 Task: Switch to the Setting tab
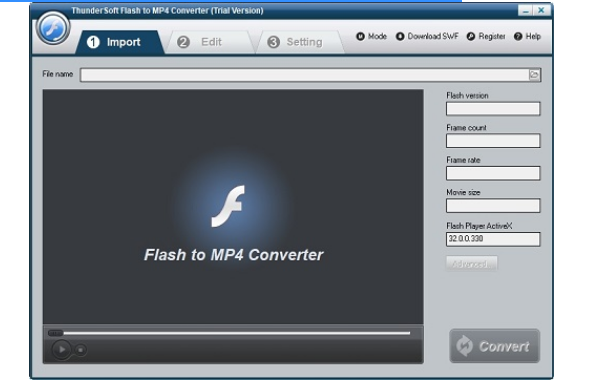click(x=299, y=42)
